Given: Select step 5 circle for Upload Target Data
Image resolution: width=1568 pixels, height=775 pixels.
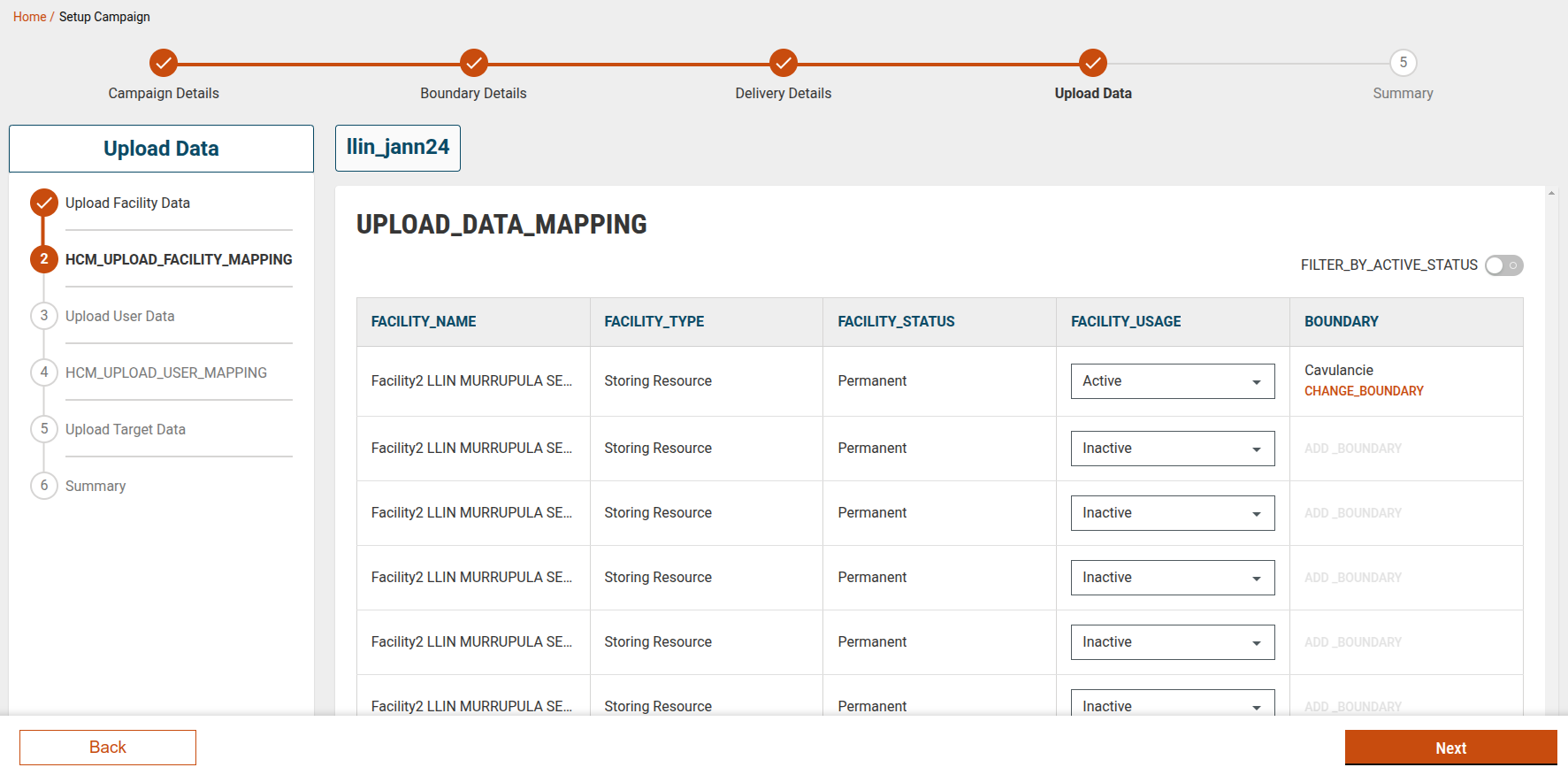Looking at the screenshot, I should click(44, 429).
